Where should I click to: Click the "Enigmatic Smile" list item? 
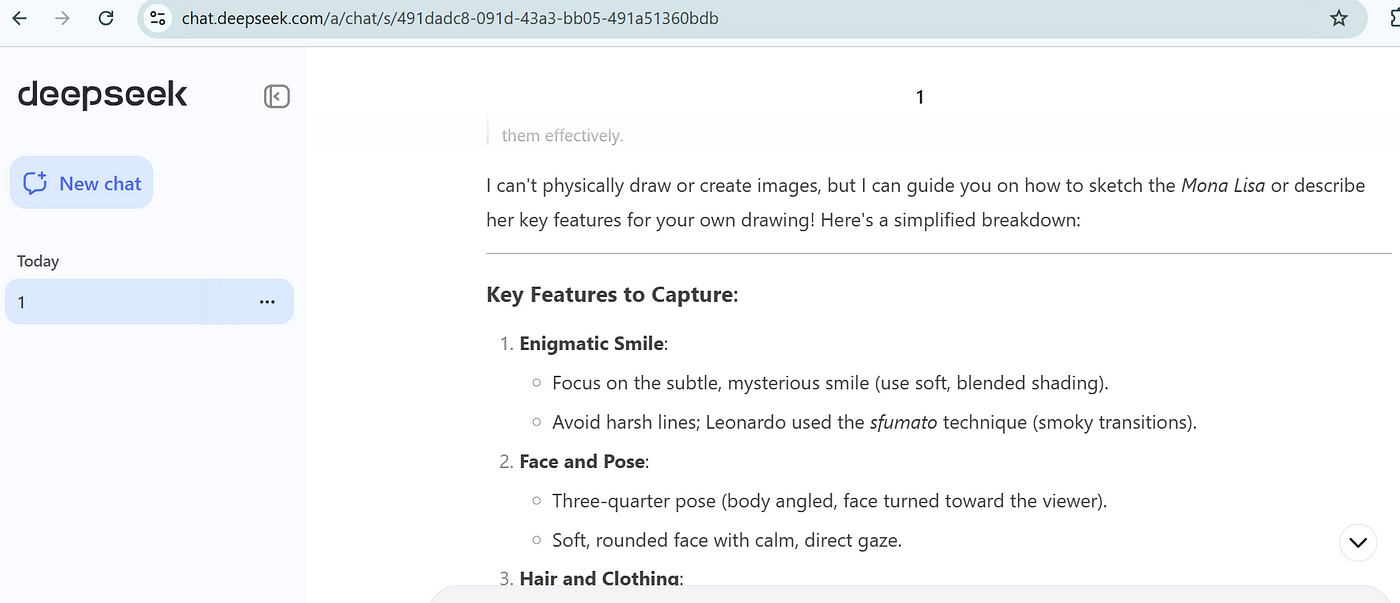pos(591,344)
